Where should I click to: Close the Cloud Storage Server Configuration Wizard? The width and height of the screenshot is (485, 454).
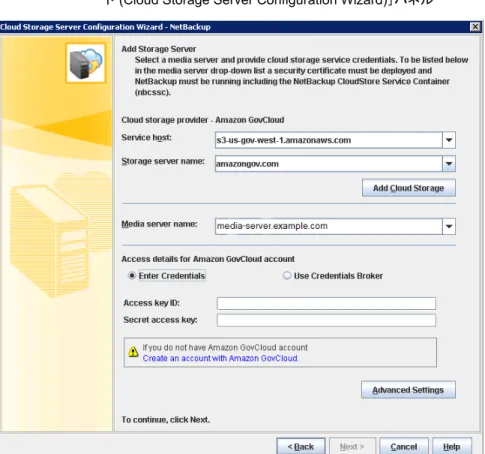(x=475, y=27)
